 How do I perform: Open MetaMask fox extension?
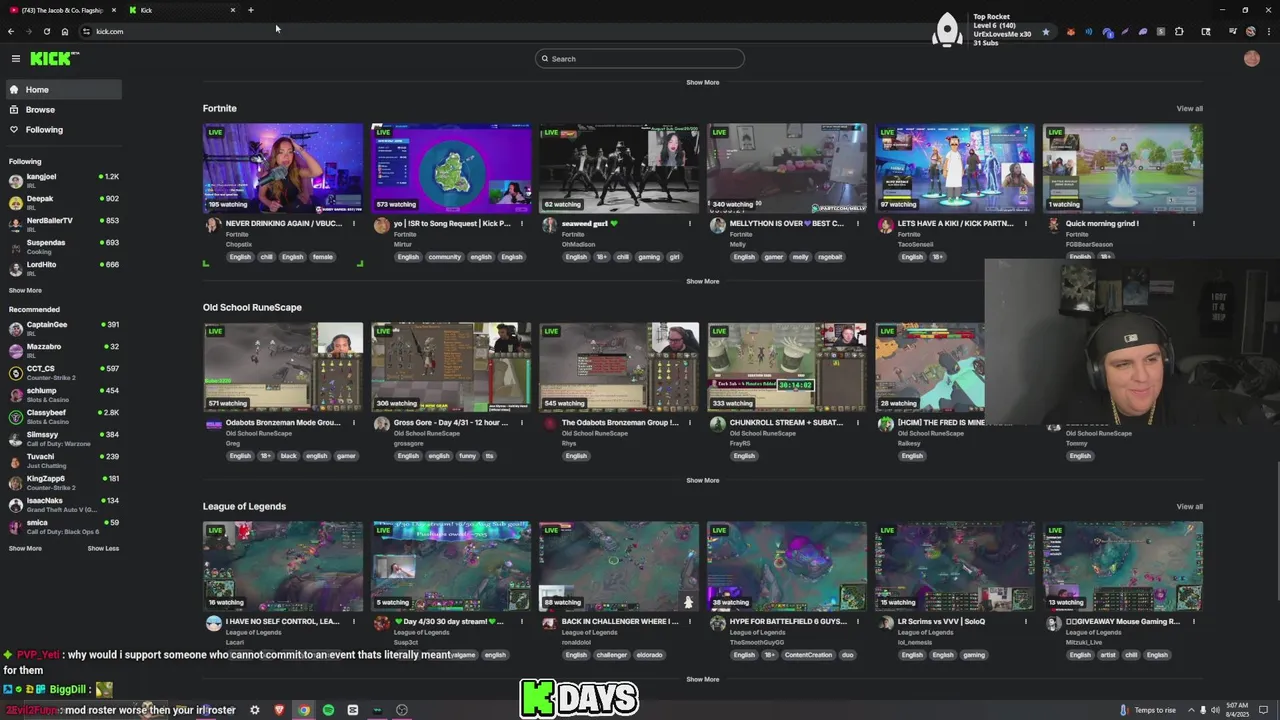pos(1071,31)
